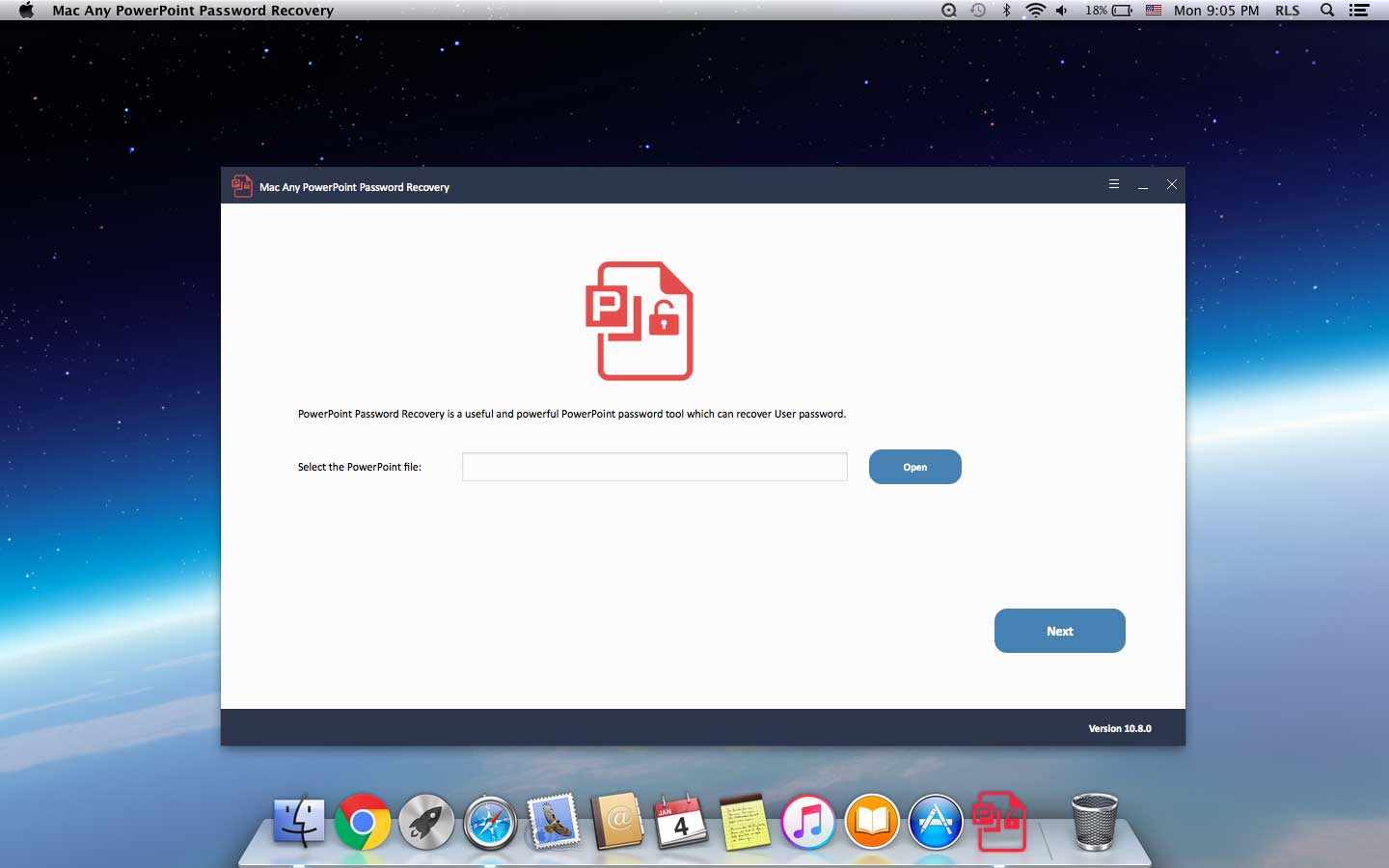Open Notes app from the Dock
This screenshot has width=1389, height=868.
click(x=745, y=822)
